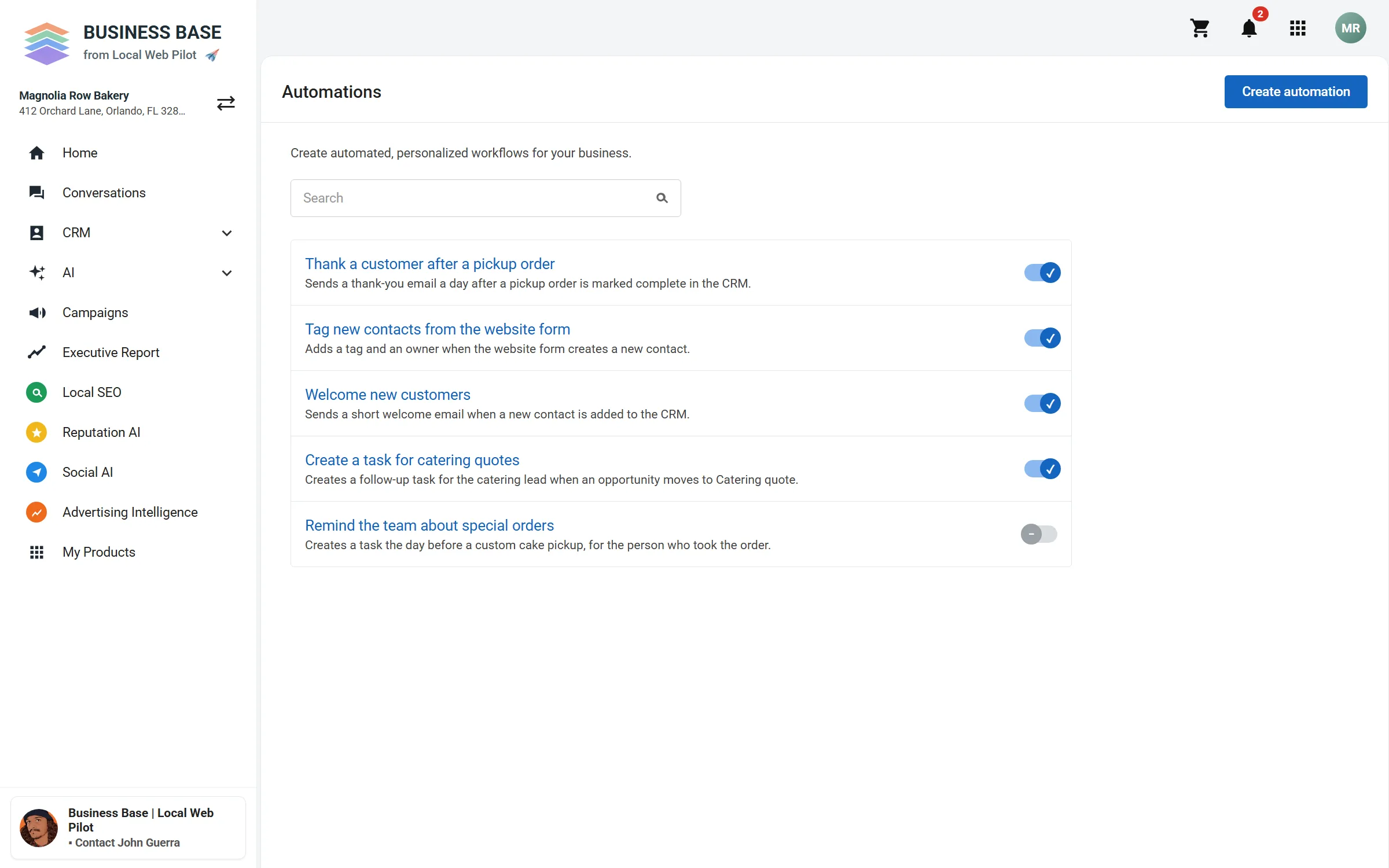Viewport: 1389px width, 868px height.
Task: Click the My Products grid icon
Action: tap(36, 552)
